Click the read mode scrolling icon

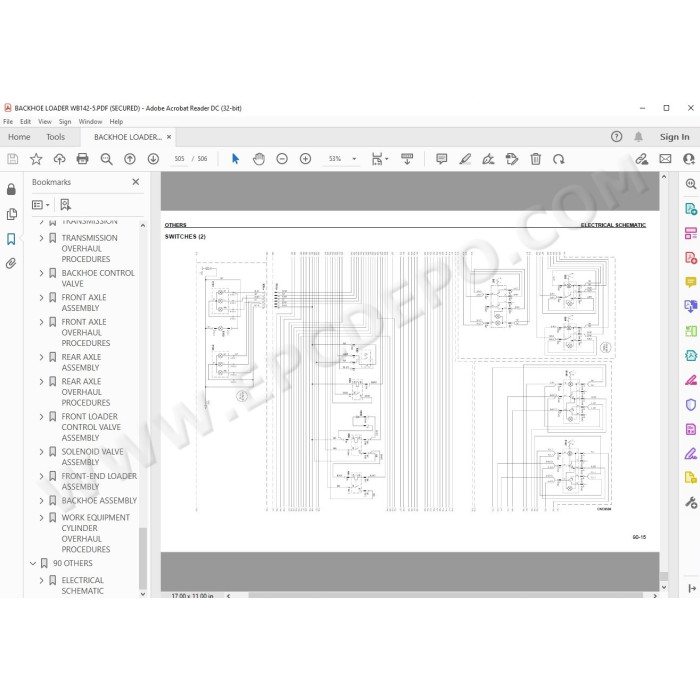[x=407, y=159]
